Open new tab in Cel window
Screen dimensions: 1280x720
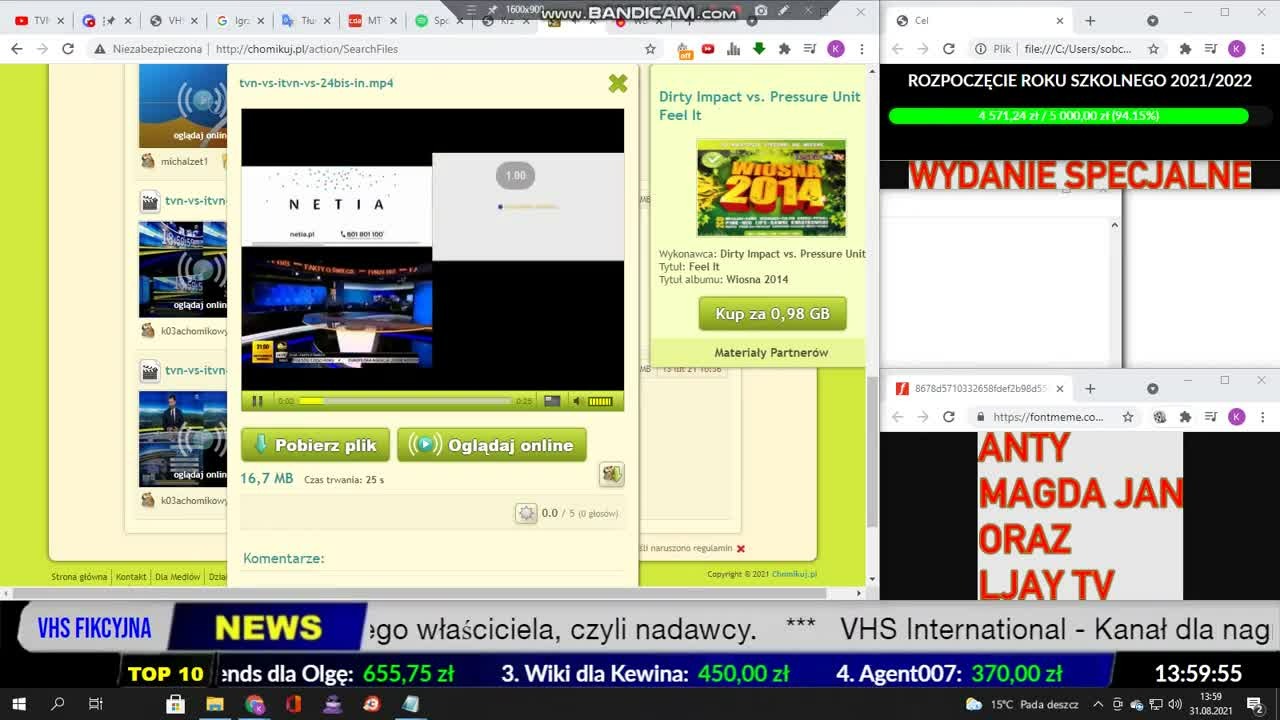(x=1090, y=21)
